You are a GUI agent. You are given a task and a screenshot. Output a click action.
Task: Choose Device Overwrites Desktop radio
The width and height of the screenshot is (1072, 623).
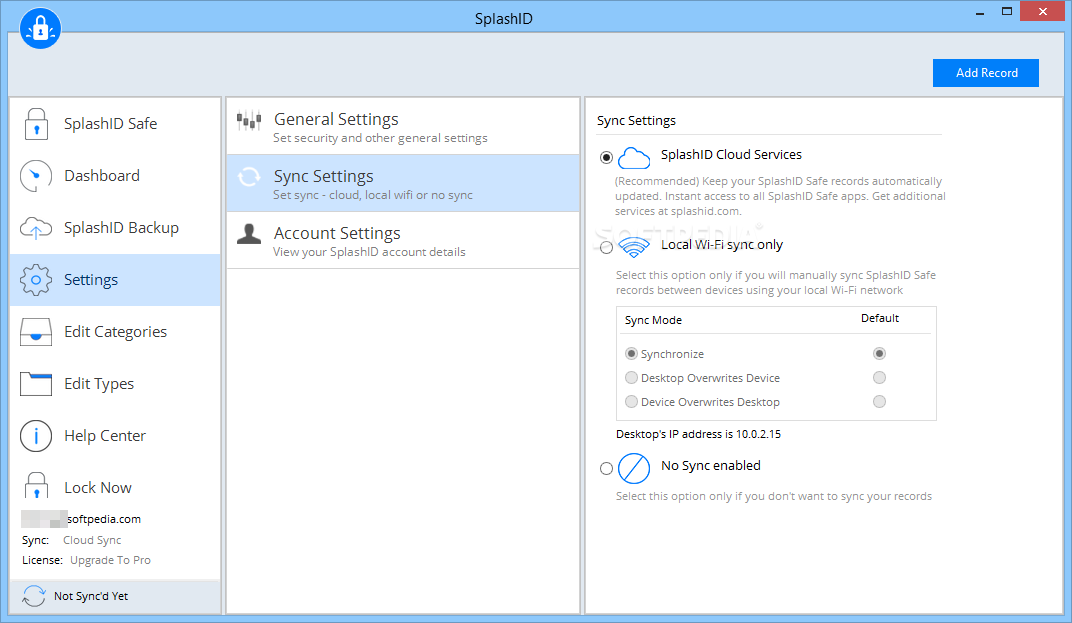pos(632,401)
